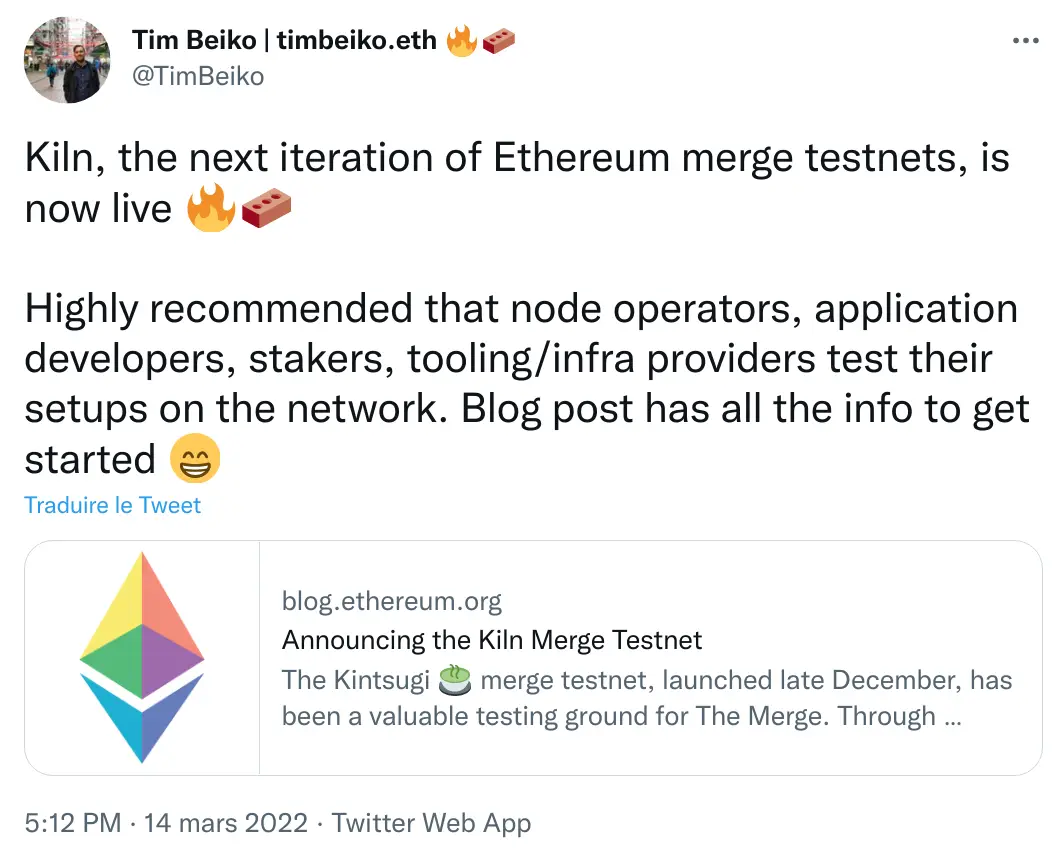Click the fire emoji in the tweet body
1064x864 pixels.
[211, 209]
